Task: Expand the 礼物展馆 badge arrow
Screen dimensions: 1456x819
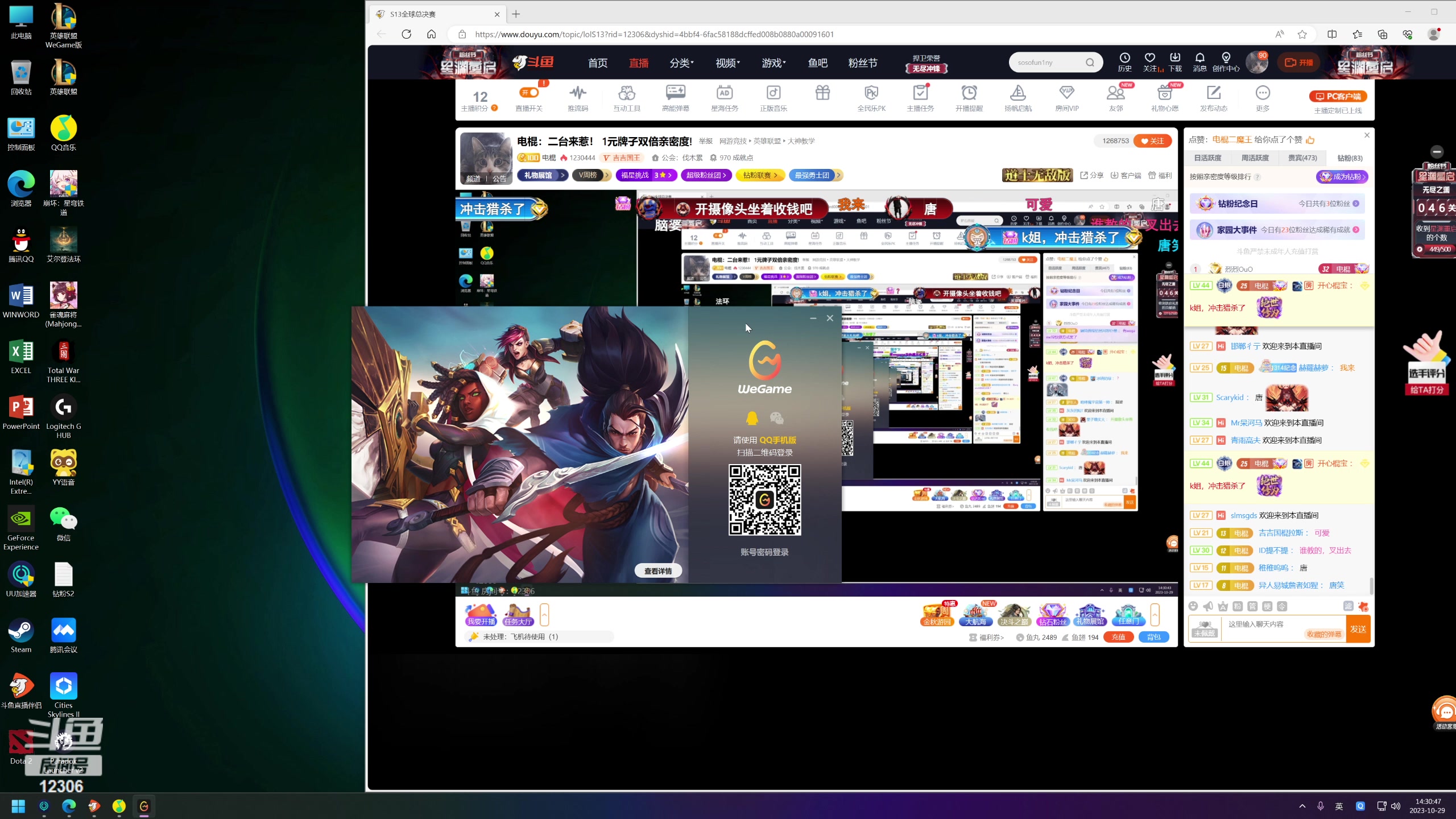Action: 562,175
